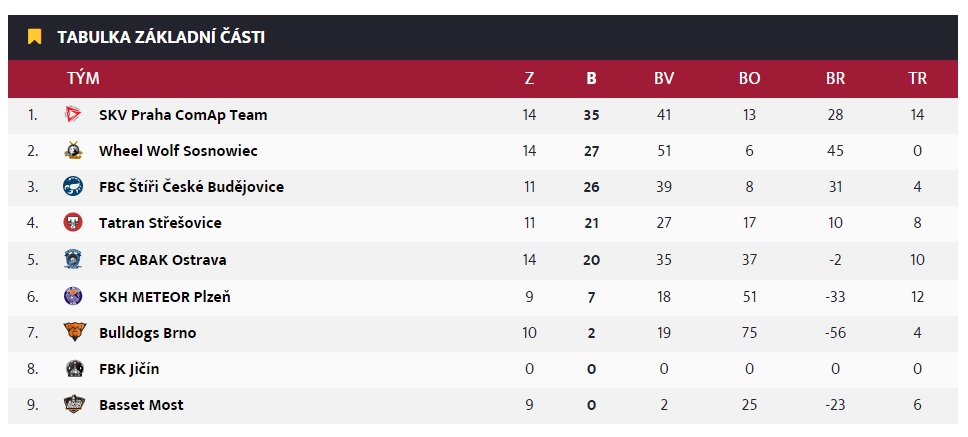Click the Bulldogs Brno bulldog logo
This screenshot has height=437, width=968.
74,332
